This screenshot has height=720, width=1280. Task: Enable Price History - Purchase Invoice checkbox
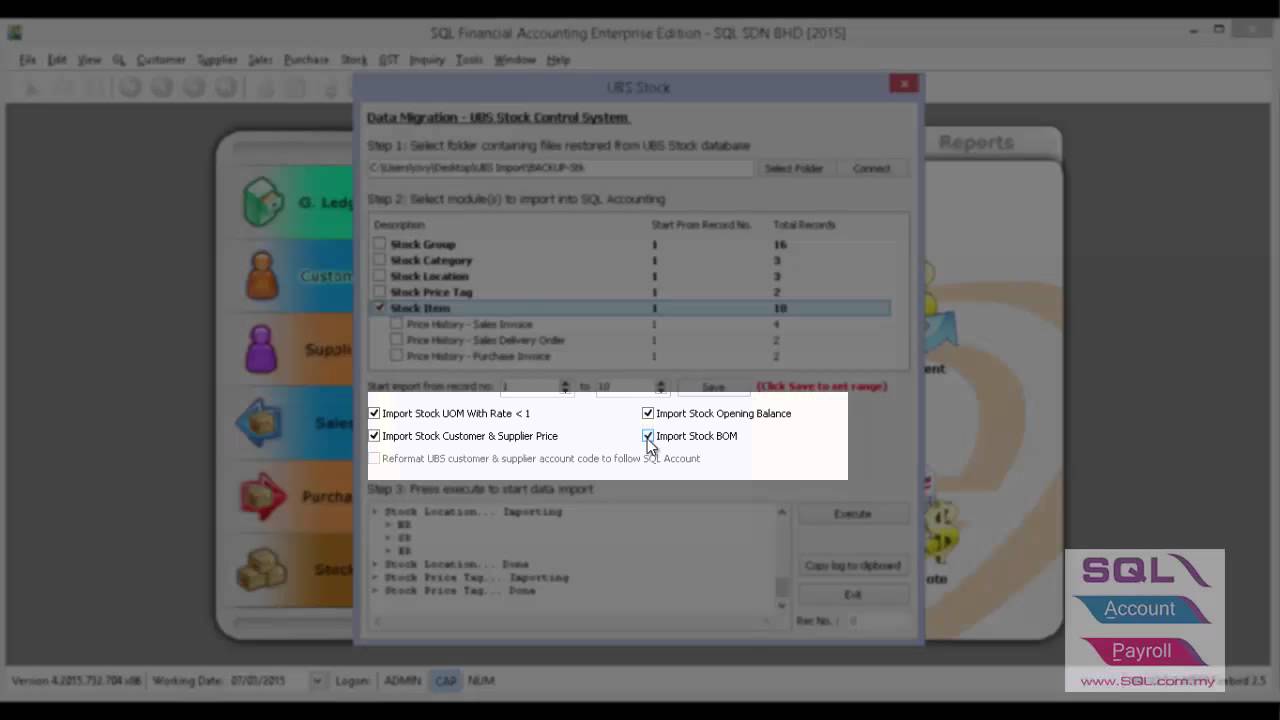click(397, 356)
